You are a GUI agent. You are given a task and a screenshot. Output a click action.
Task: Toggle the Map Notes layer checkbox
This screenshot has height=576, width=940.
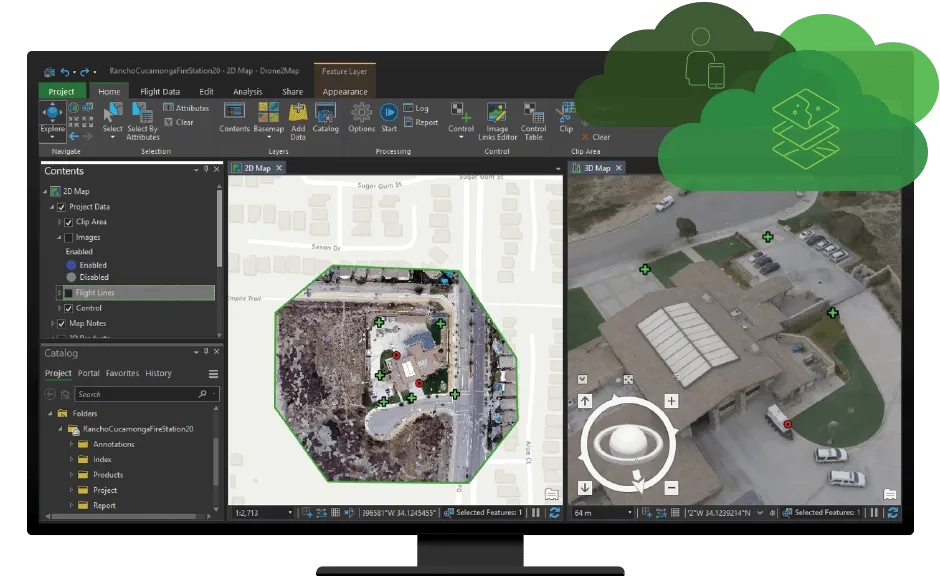pyautogui.click(x=60, y=324)
